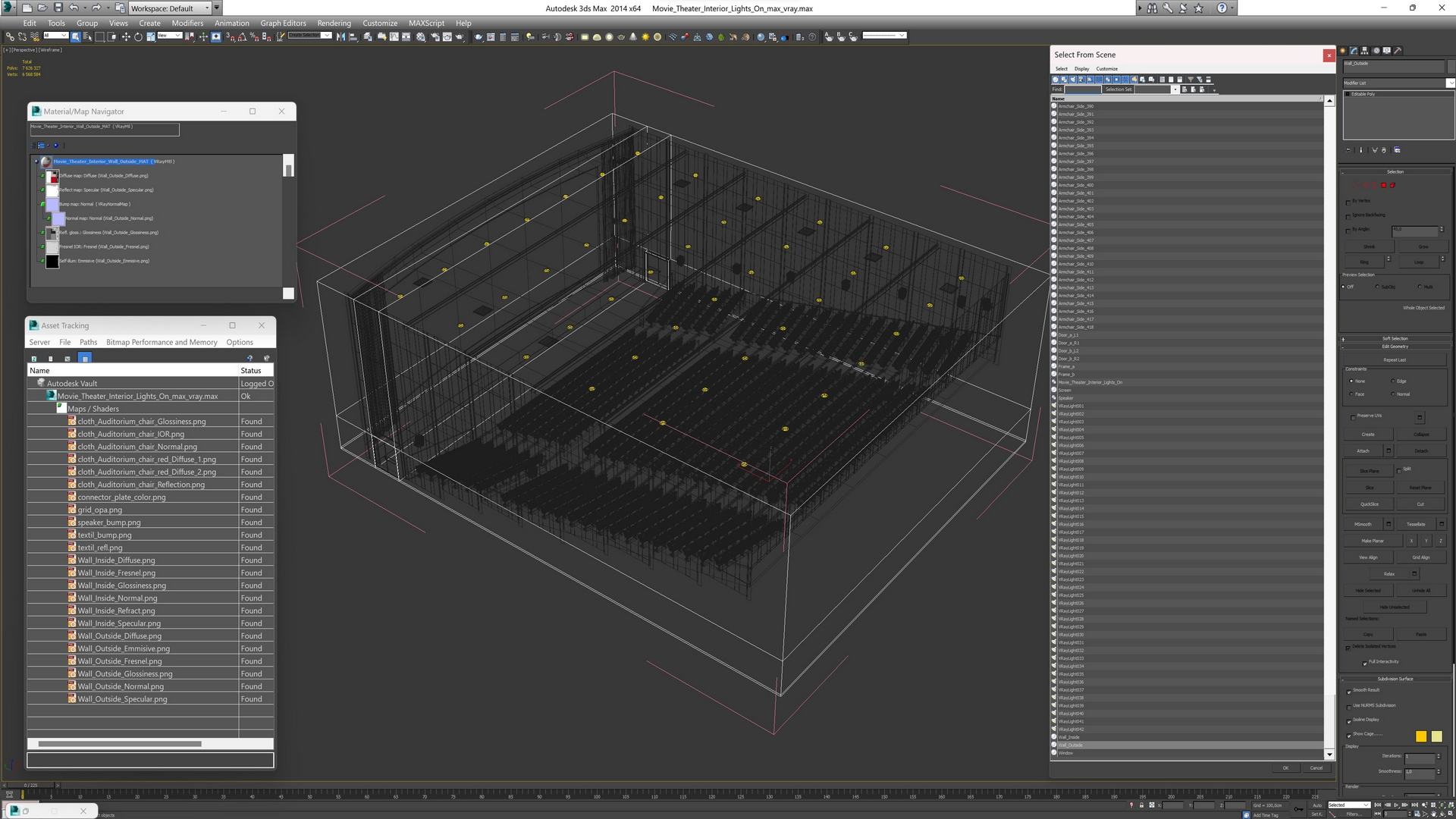This screenshot has width=1456, height=819.
Task: Select the Rotate tool in main toolbar
Action: (138, 36)
